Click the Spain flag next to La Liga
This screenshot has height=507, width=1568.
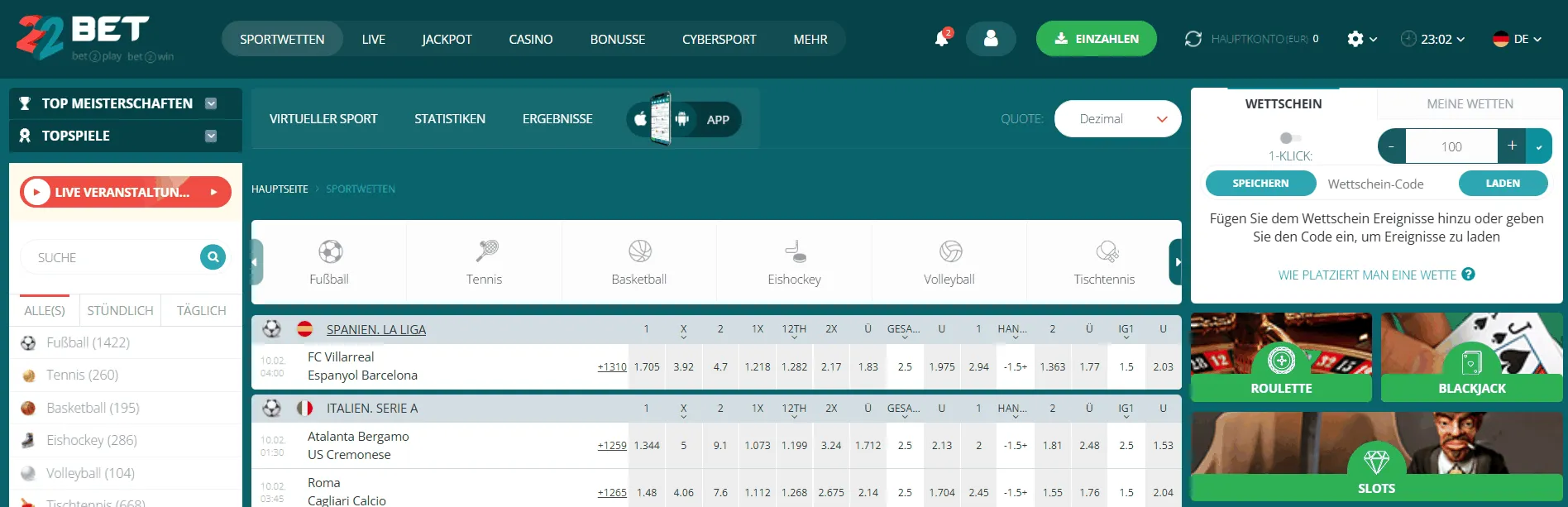[x=304, y=329]
